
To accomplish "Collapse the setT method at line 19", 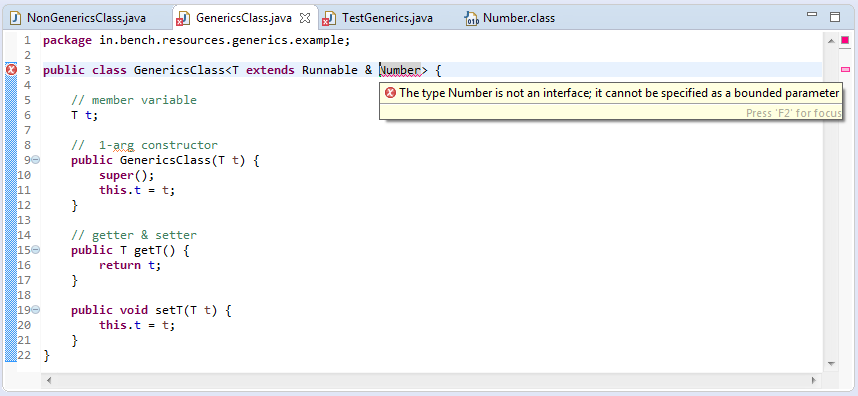I will [x=36, y=309].
